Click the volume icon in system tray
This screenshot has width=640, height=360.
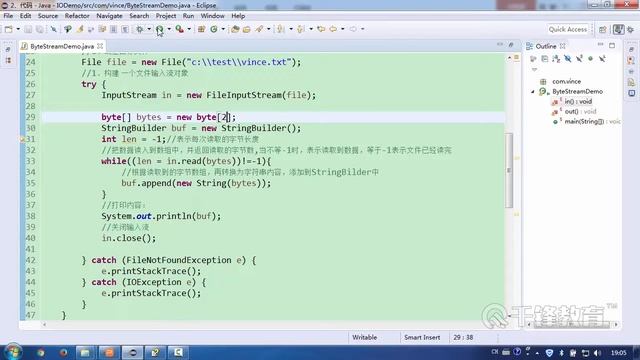[597, 353]
